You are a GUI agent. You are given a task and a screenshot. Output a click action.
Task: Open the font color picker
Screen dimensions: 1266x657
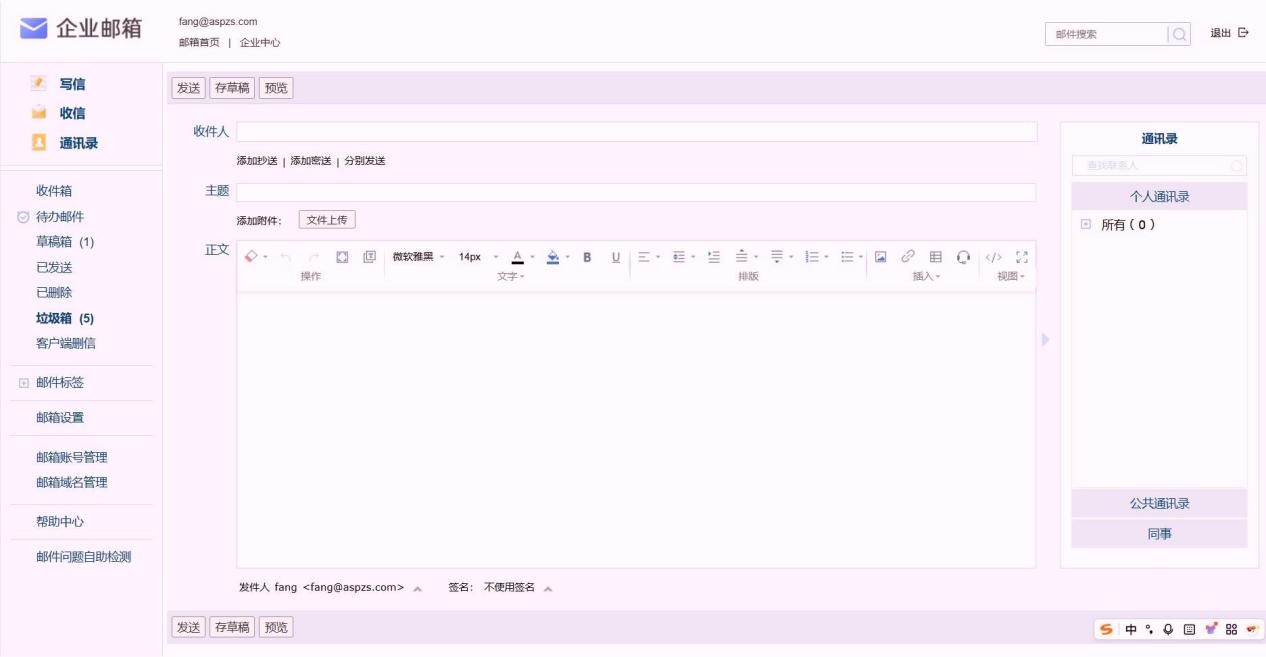pos(518,257)
